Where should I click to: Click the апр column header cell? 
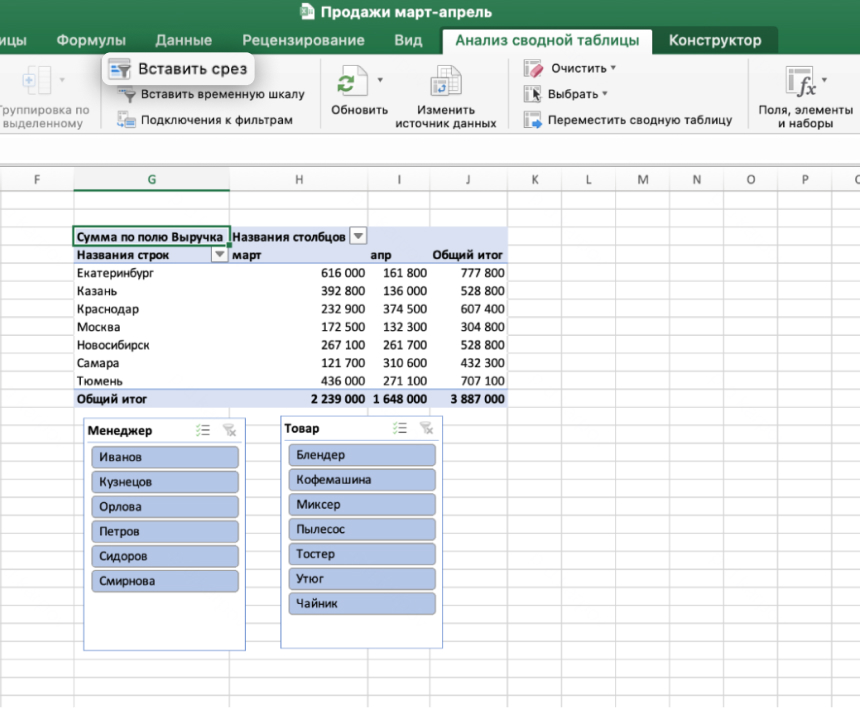point(399,254)
